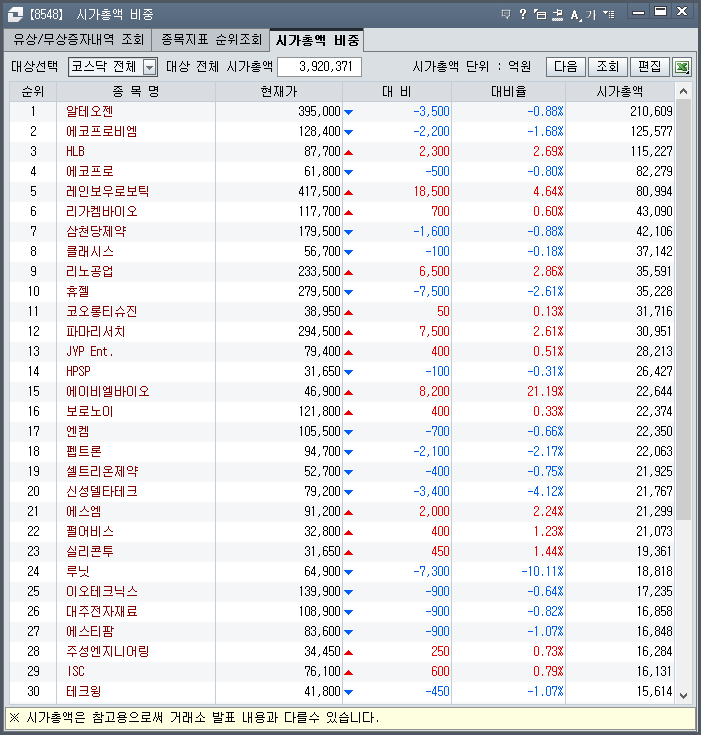Click the detach window icon in title bar
Image resolution: width=701 pixels, height=735 pixels.
coord(540,15)
